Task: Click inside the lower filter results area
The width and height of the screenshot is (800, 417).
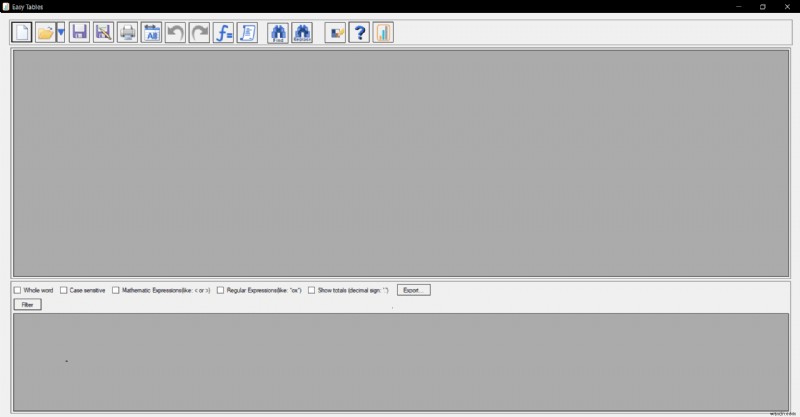Action: pyautogui.click(x=401, y=362)
